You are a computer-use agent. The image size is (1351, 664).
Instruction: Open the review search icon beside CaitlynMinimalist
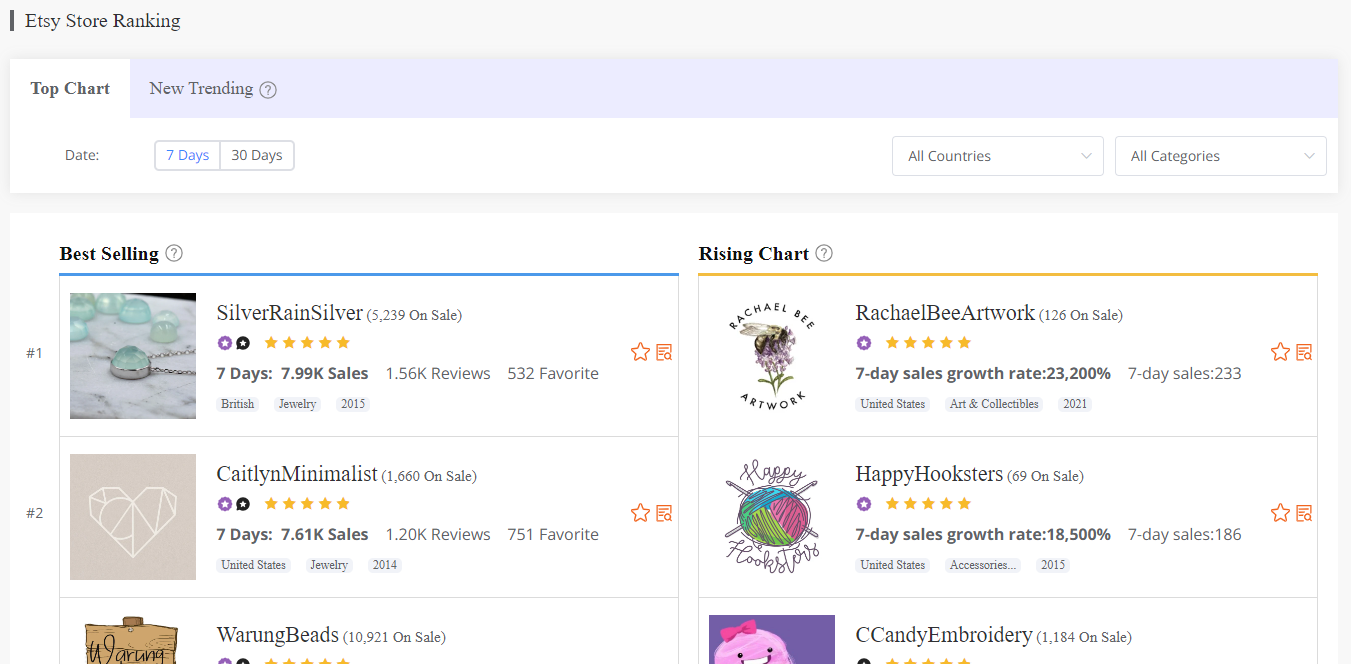click(664, 513)
